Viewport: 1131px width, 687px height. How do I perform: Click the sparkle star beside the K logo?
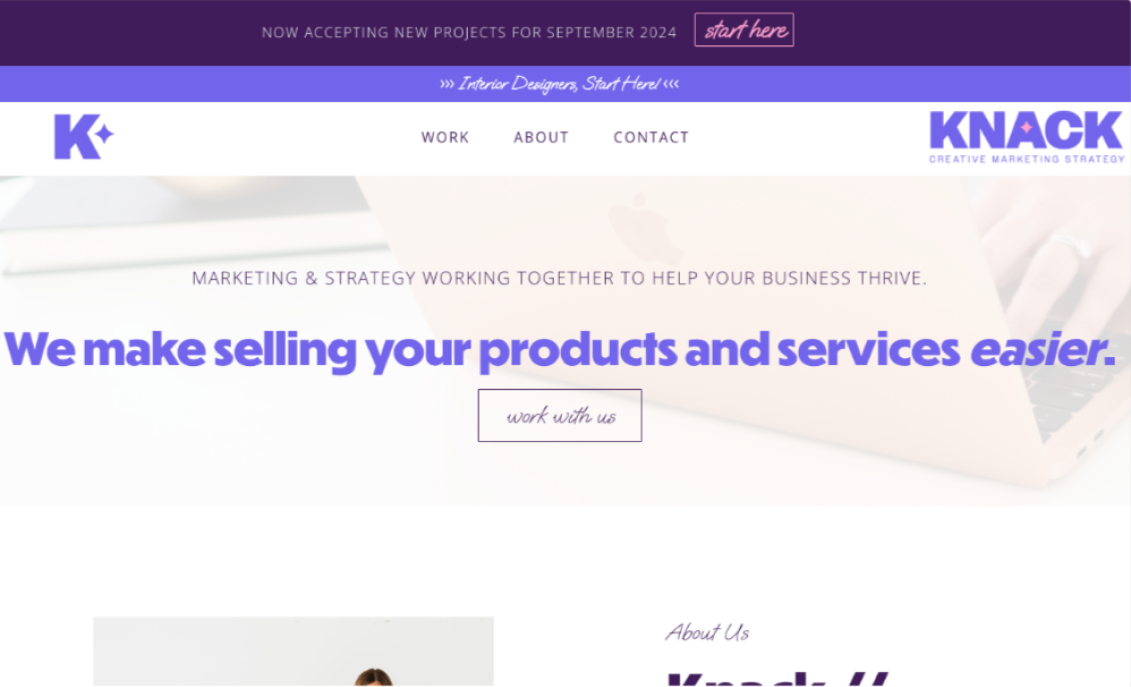coord(105,134)
